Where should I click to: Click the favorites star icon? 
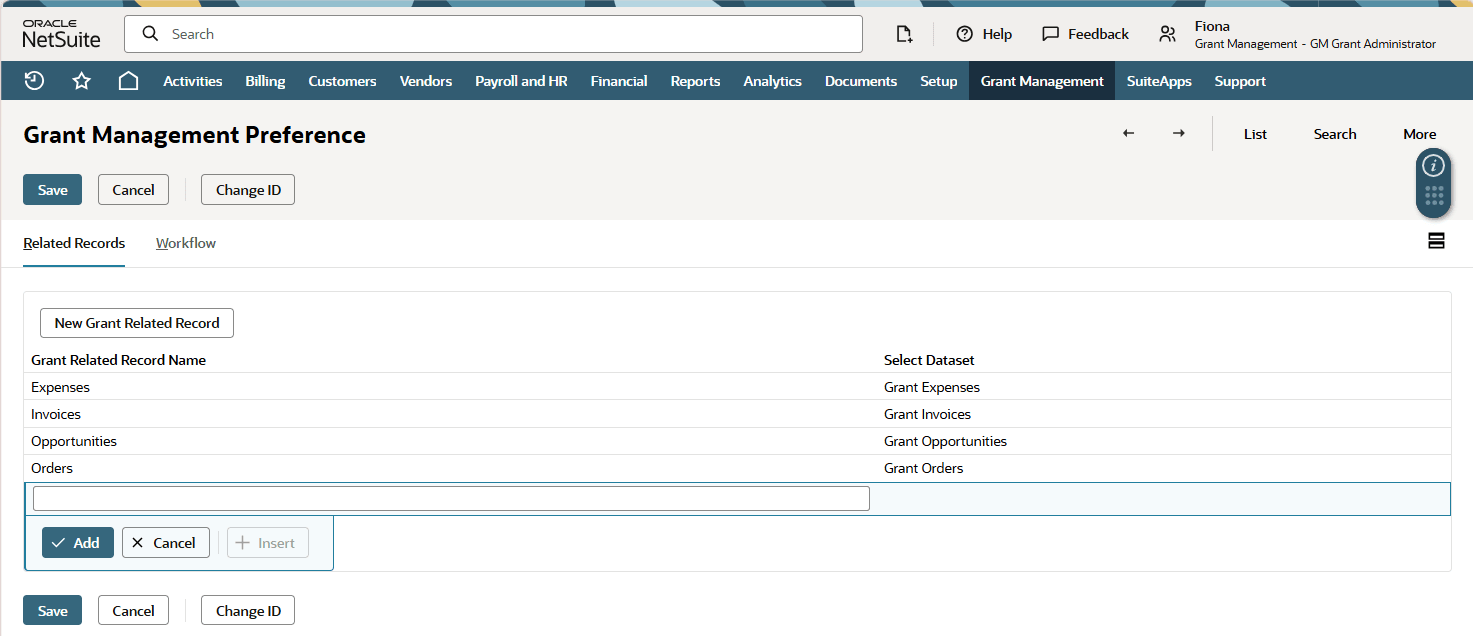(x=81, y=80)
